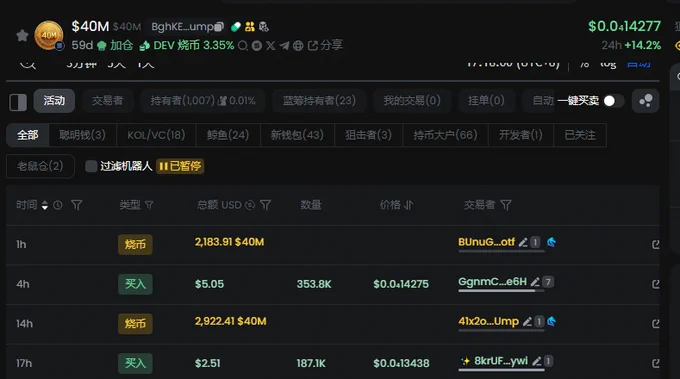Filter by 鲸鱼(24)
Screen dimensions: 680x379
coord(228,135)
